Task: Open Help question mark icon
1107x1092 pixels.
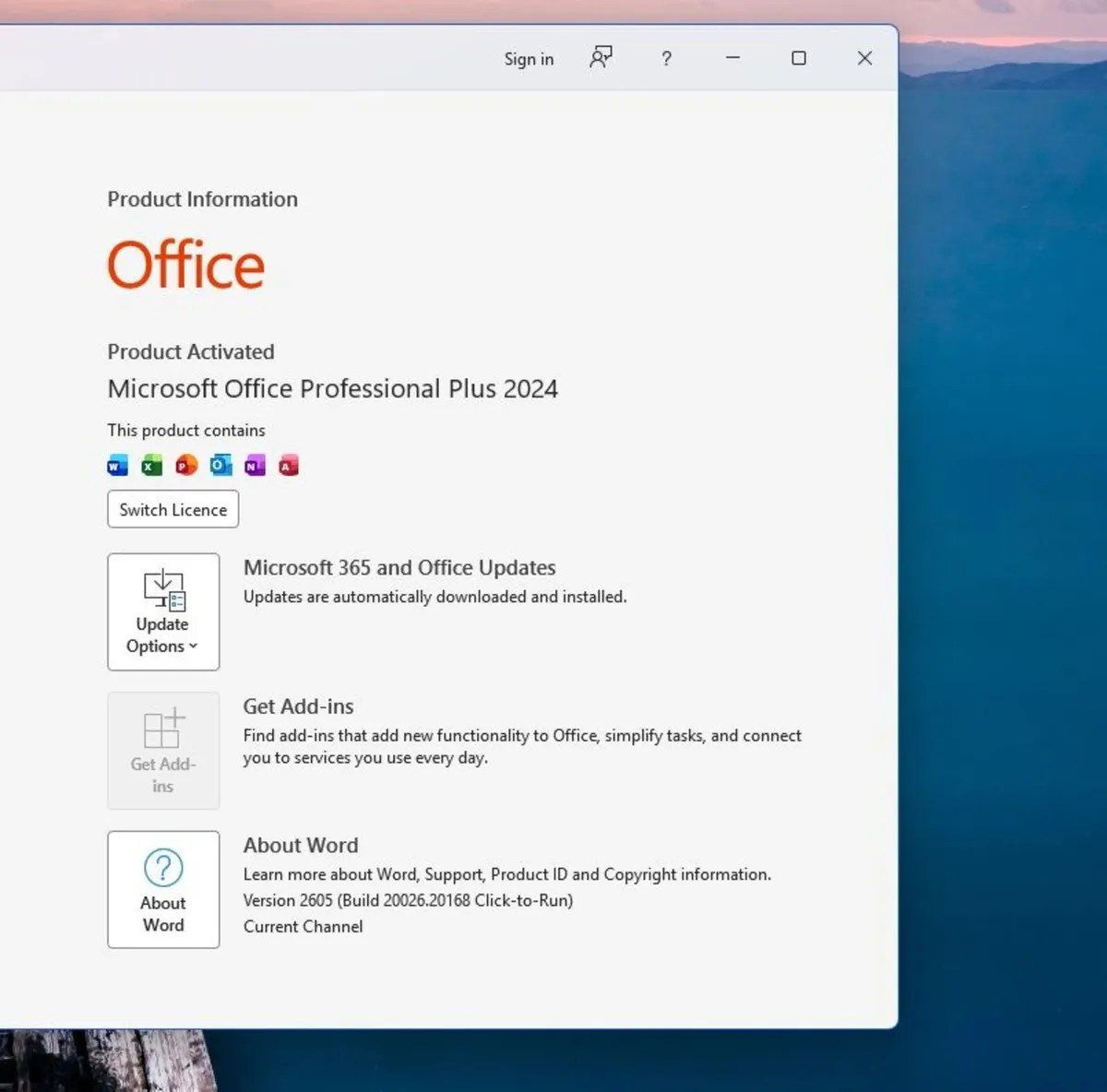Action: tap(666, 58)
